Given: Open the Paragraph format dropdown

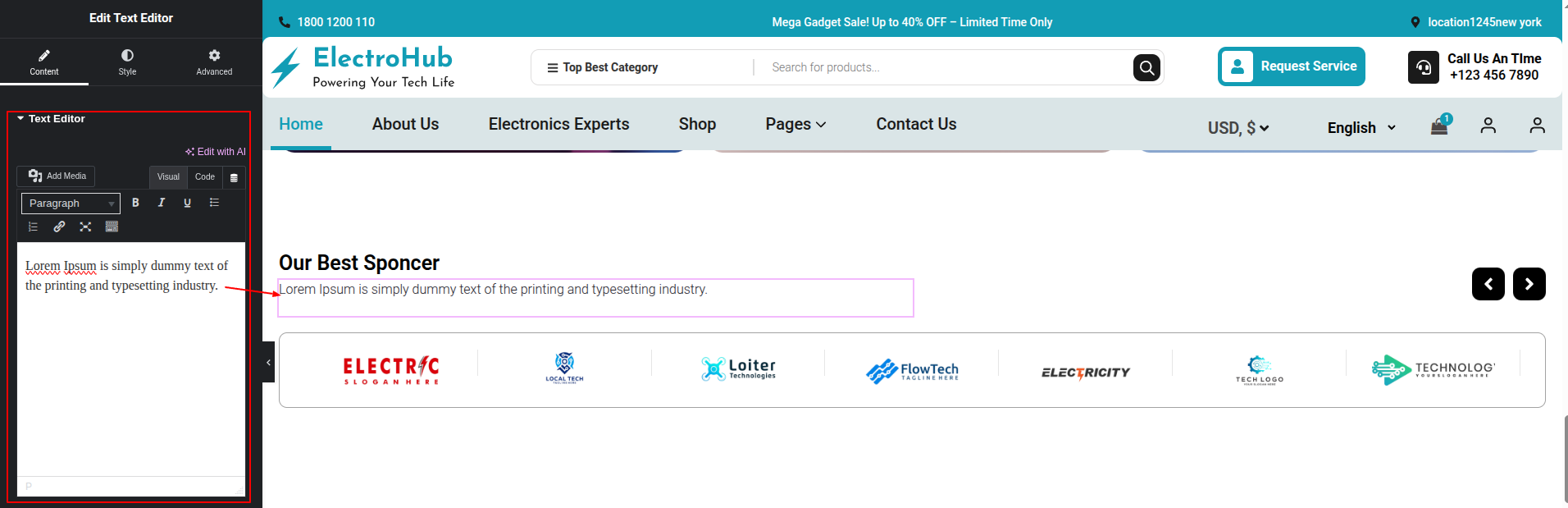Looking at the screenshot, I should coord(71,204).
